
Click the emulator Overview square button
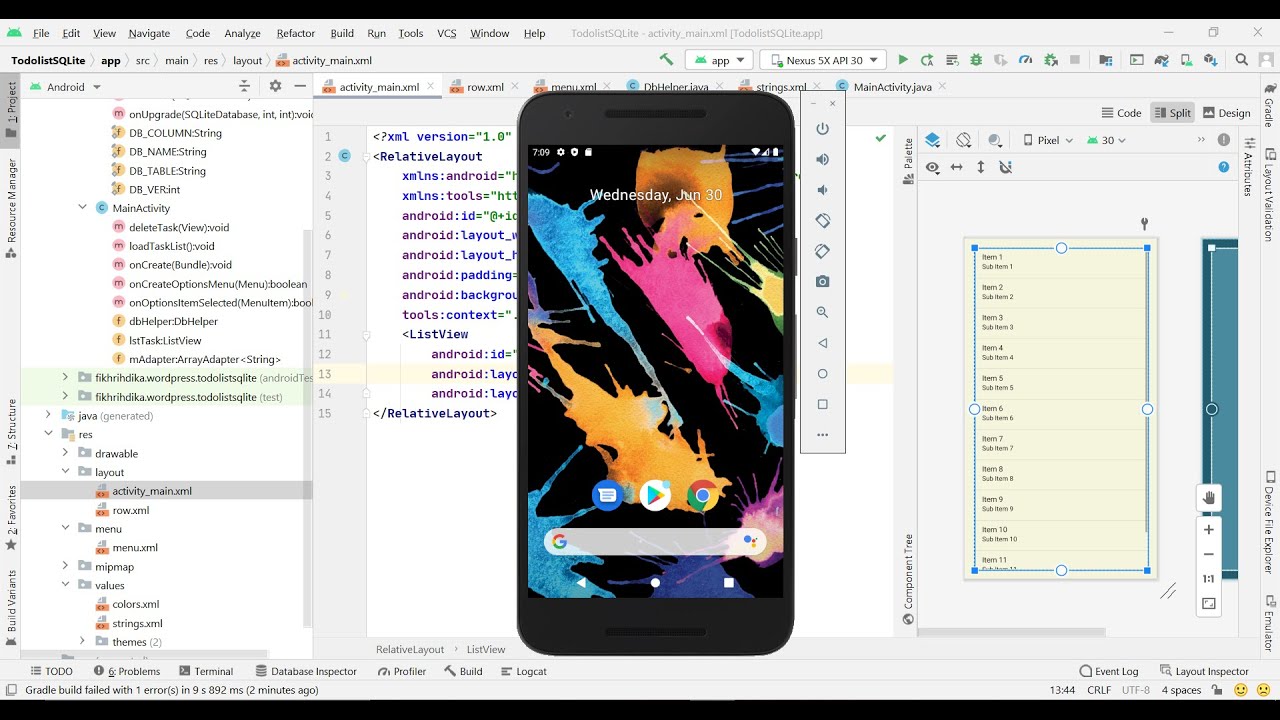(823, 404)
